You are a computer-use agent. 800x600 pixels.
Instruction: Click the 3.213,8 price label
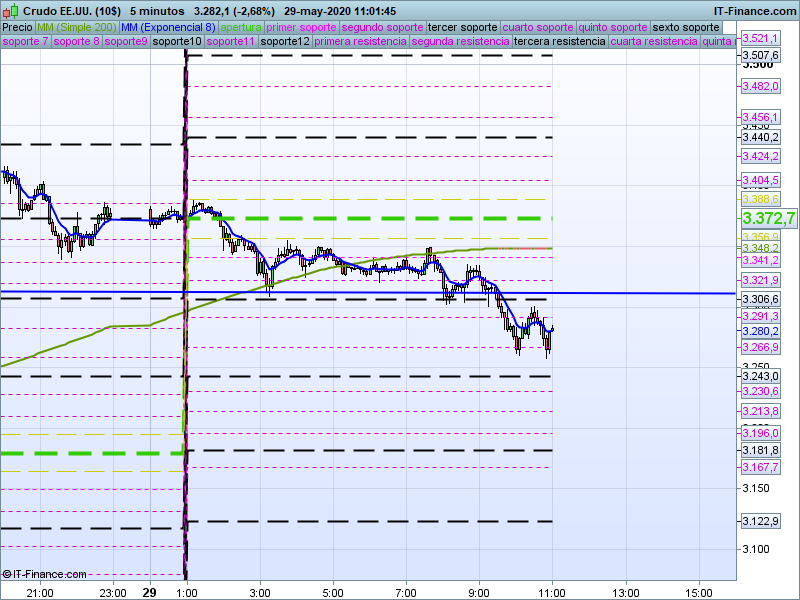[x=760, y=411]
